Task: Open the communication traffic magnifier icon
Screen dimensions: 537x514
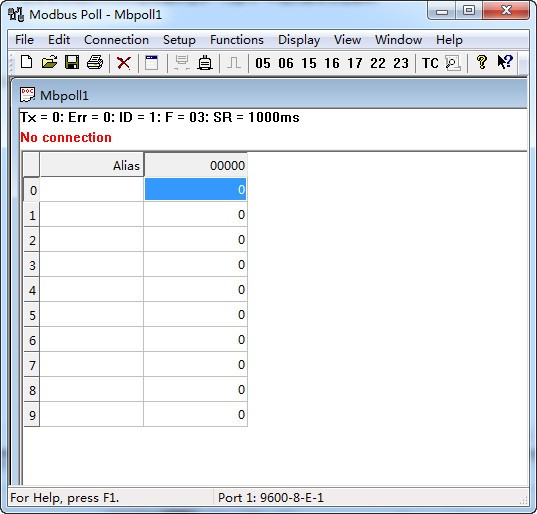Action: pyautogui.click(x=453, y=63)
